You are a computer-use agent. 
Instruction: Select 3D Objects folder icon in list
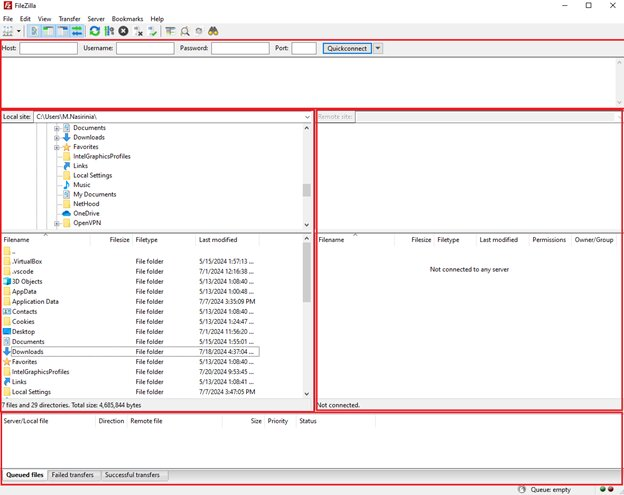pyautogui.click(x=7, y=281)
